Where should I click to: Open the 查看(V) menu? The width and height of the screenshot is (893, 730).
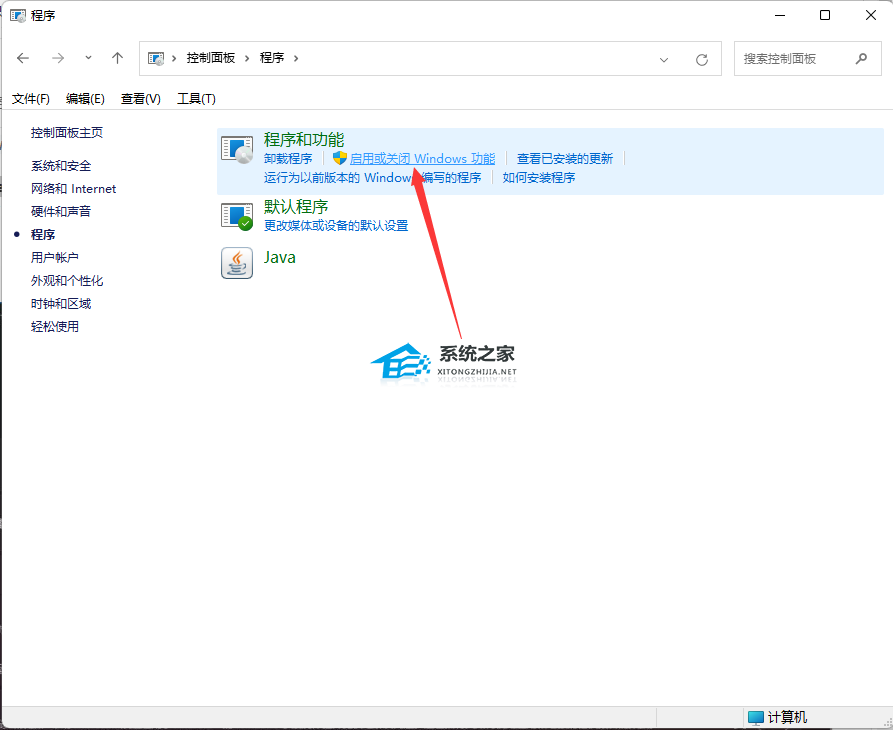coord(140,99)
